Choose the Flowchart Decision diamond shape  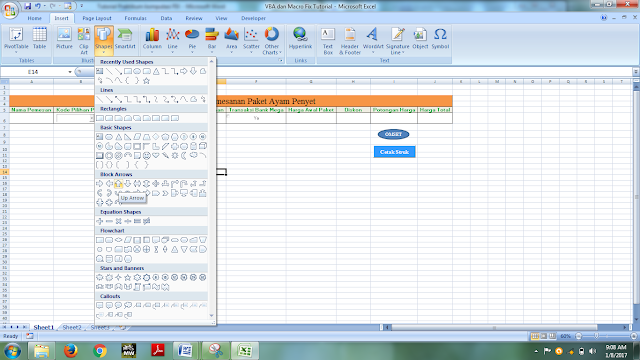(118, 240)
